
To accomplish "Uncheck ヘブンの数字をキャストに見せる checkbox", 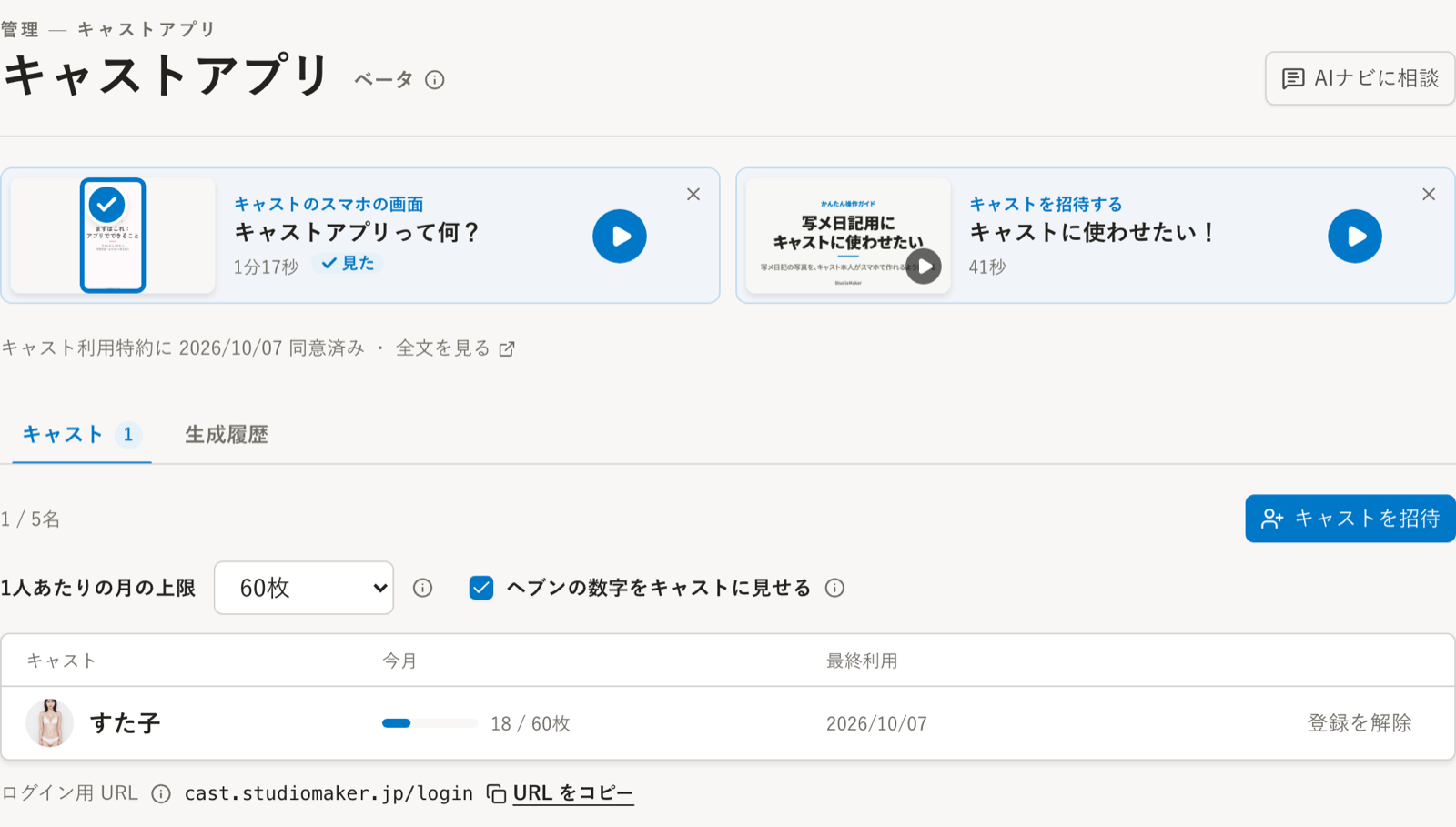I will coord(481,588).
